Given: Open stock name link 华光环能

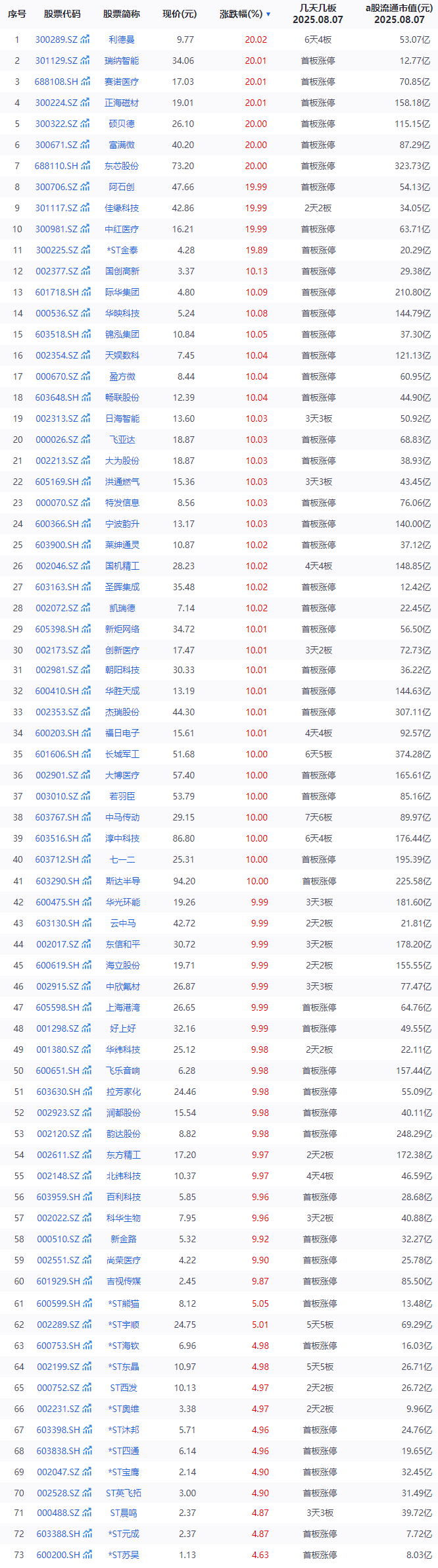Looking at the screenshot, I should click(123, 902).
